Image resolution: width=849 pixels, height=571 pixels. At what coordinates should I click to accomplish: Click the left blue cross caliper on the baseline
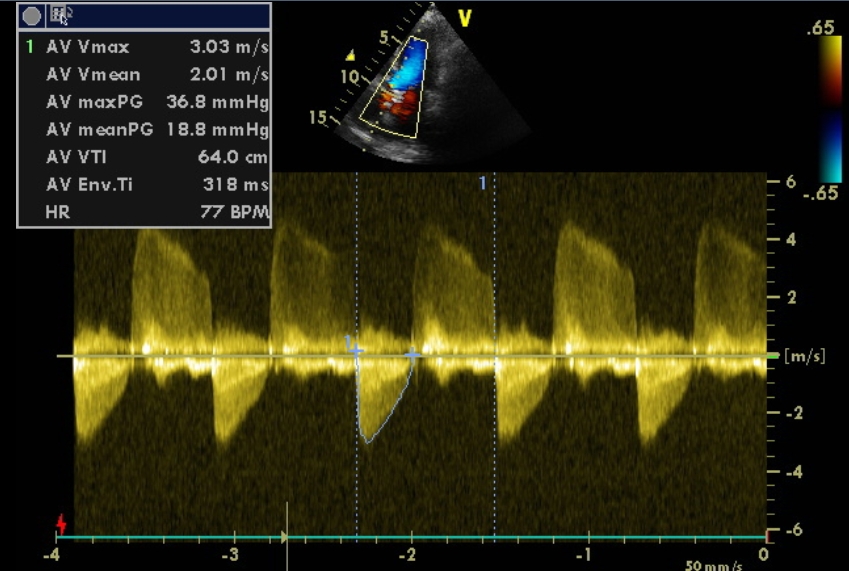coord(356,352)
